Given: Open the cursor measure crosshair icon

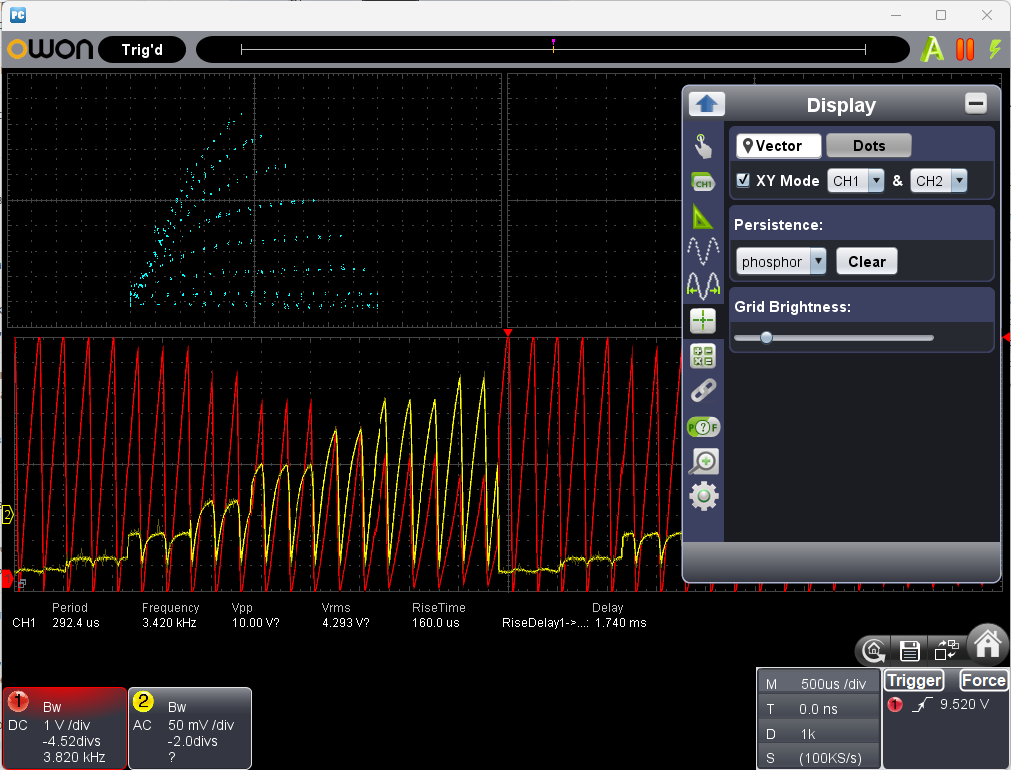Looking at the screenshot, I should tap(704, 320).
